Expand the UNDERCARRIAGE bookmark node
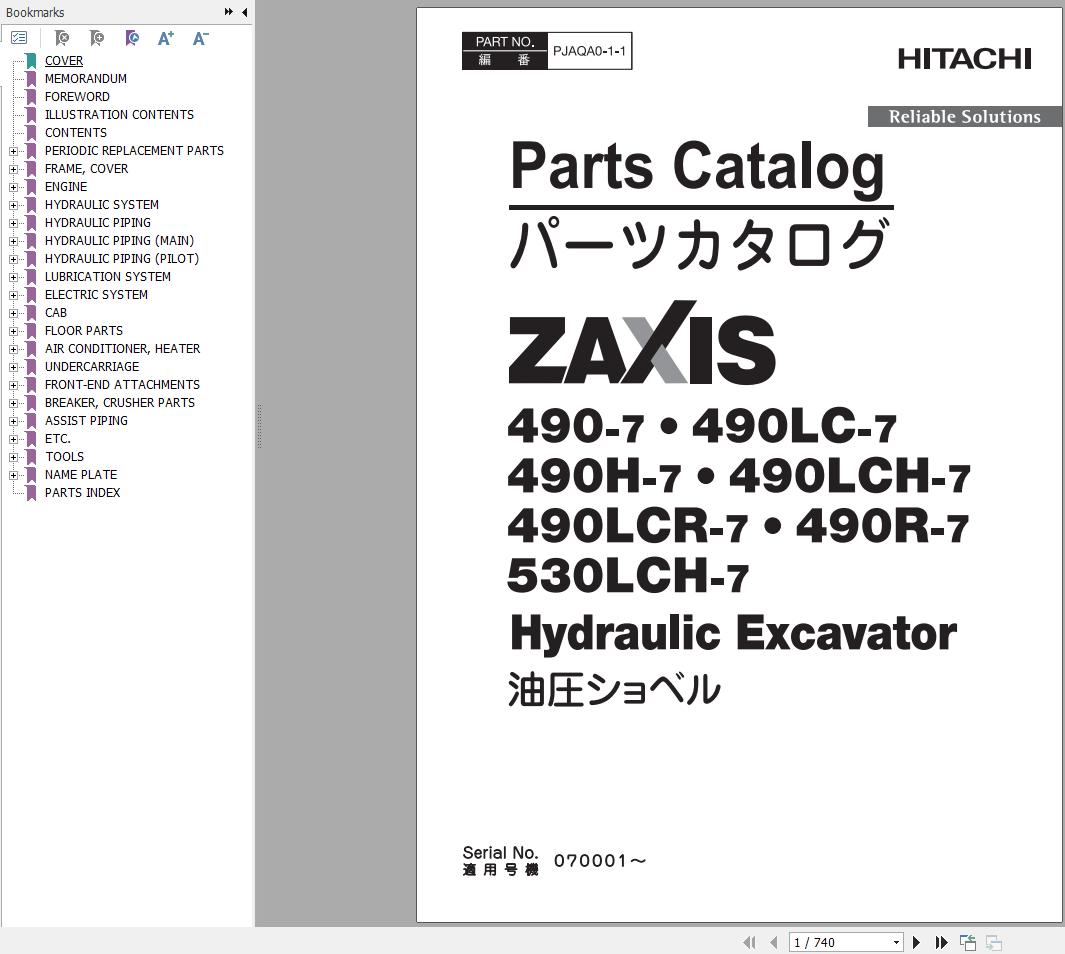This screenshot has width=1065, height=954. pos(13,367)
